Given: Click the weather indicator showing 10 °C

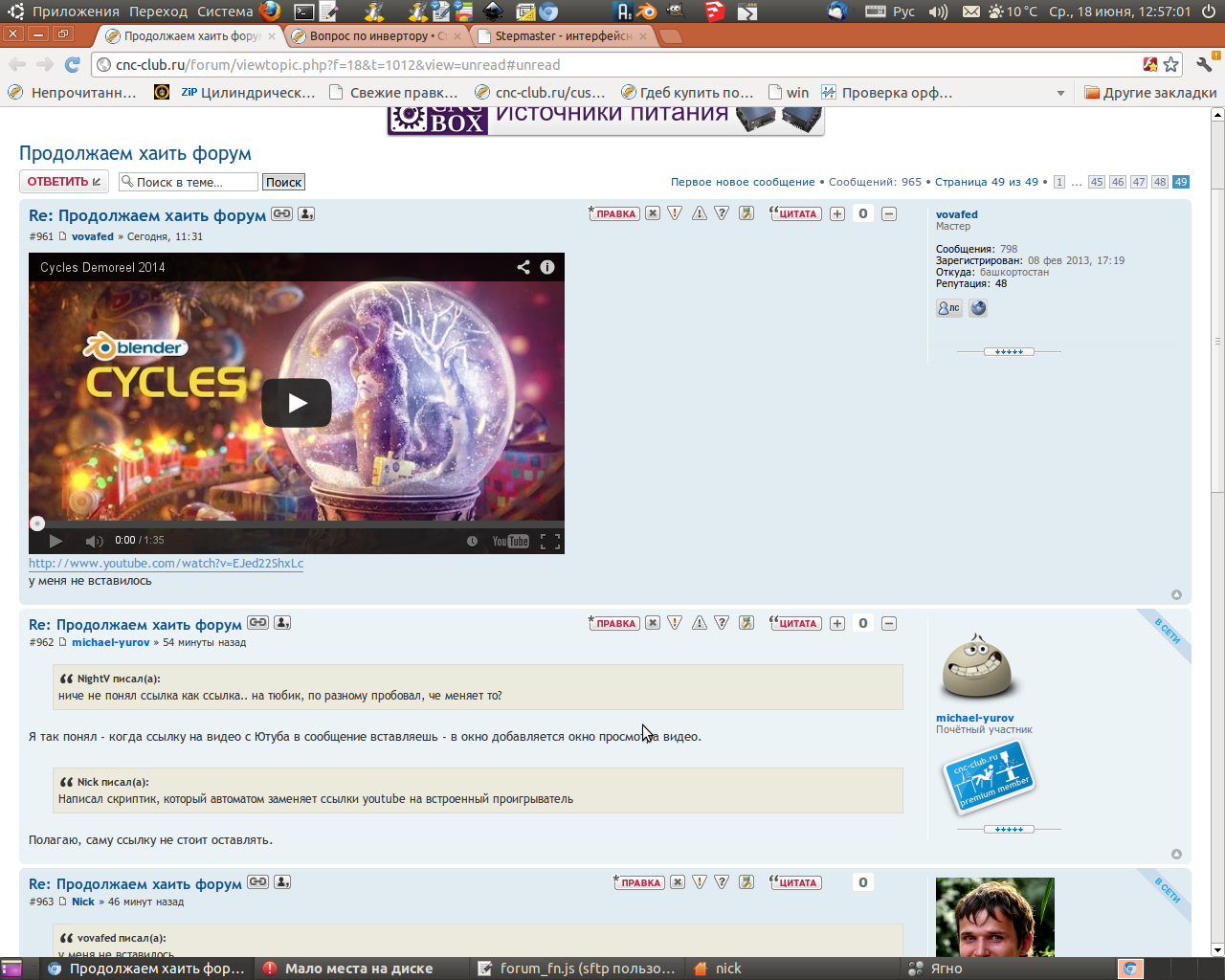Looking at the screenshot, I should click(x=1014, y=11).
